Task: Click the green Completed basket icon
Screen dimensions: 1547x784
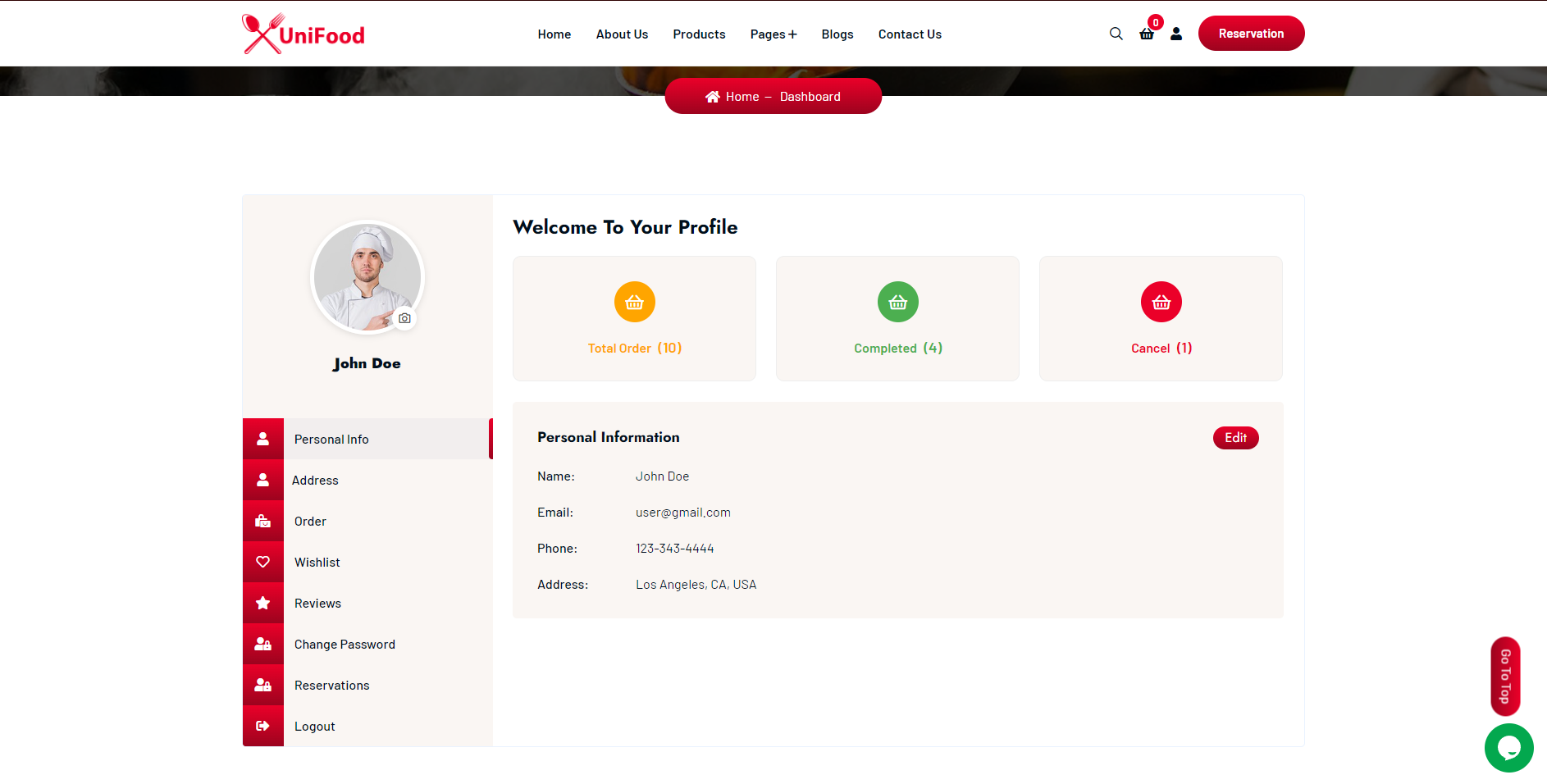Action: pyautogui.click(x=897, y=302)
